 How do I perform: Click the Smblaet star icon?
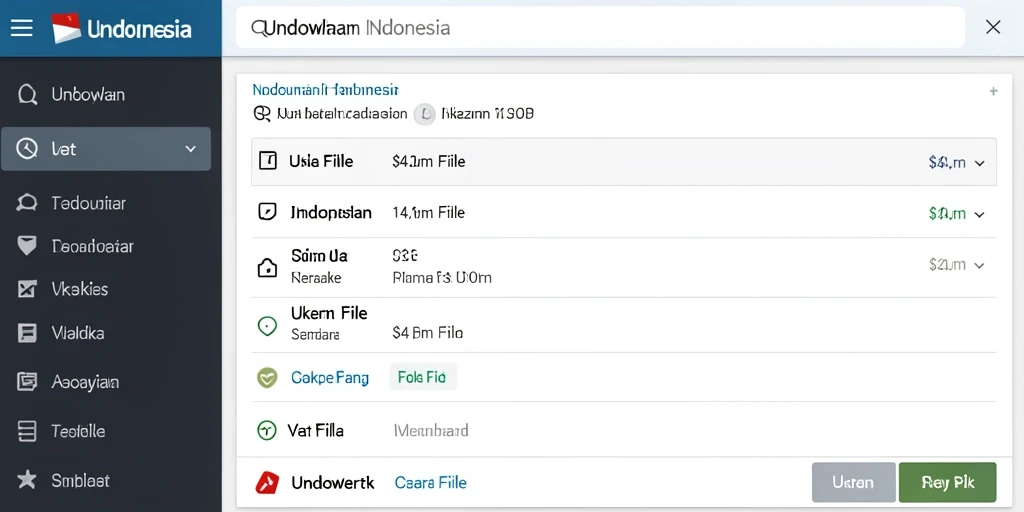pos(27,480)
